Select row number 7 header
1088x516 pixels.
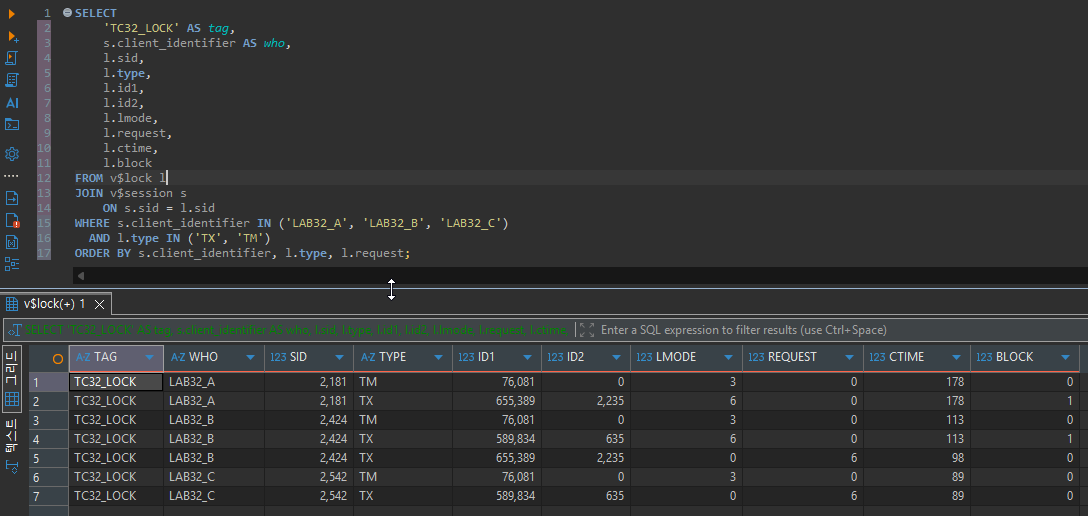(x=49, y=496)
